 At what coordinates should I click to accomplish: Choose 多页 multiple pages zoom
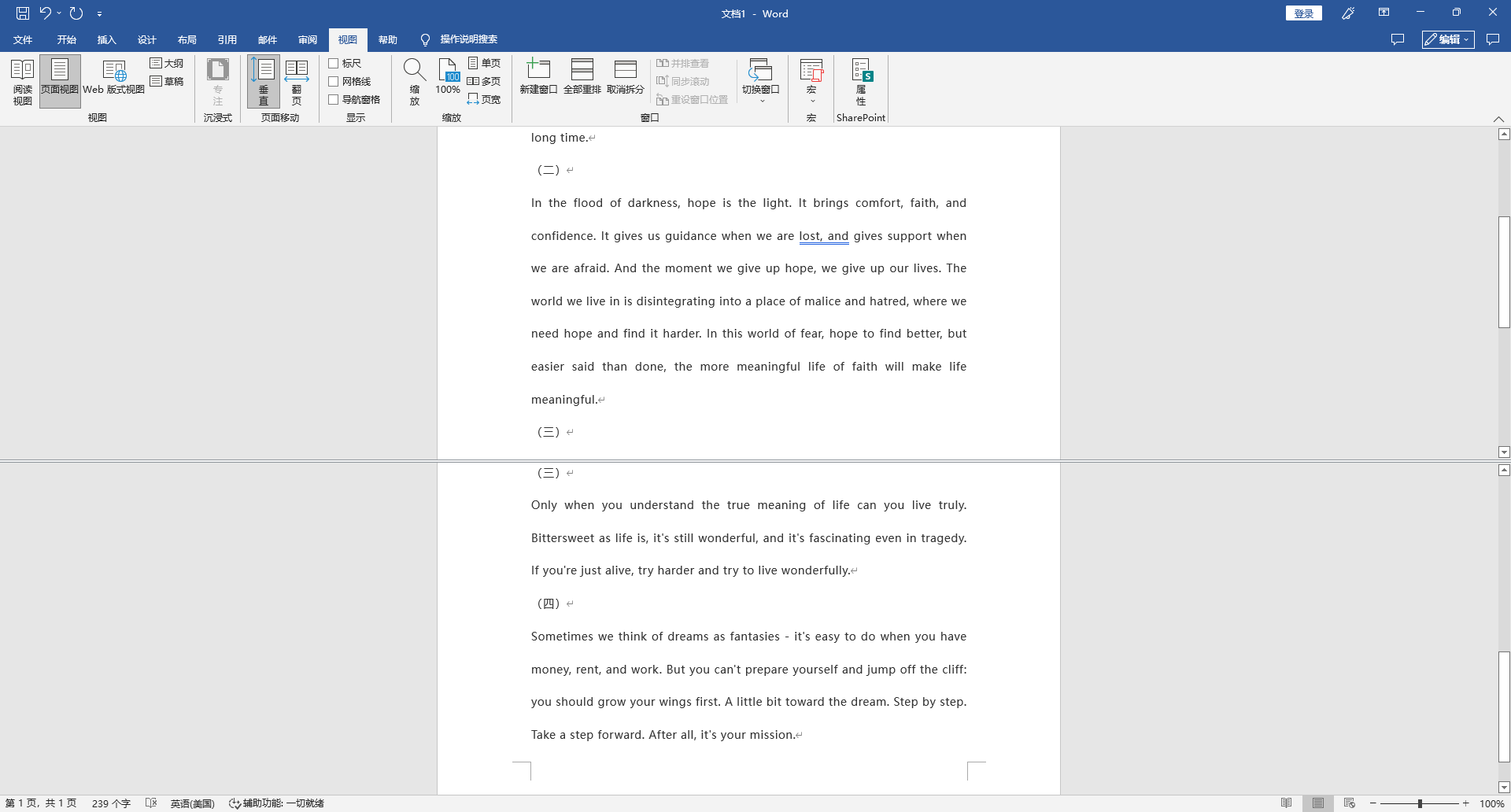pos(484,81)
